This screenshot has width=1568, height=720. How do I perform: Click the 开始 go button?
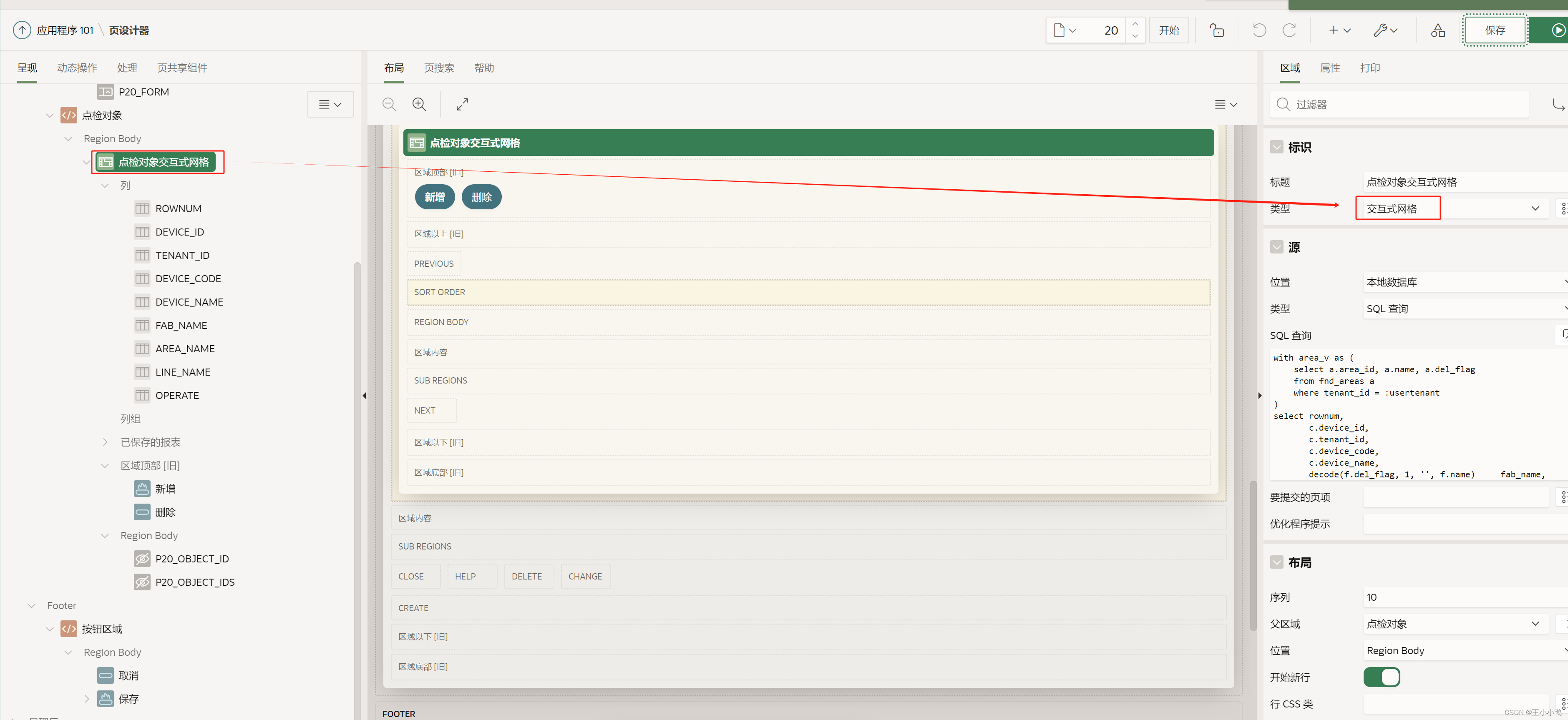[x=1169, y=30]
